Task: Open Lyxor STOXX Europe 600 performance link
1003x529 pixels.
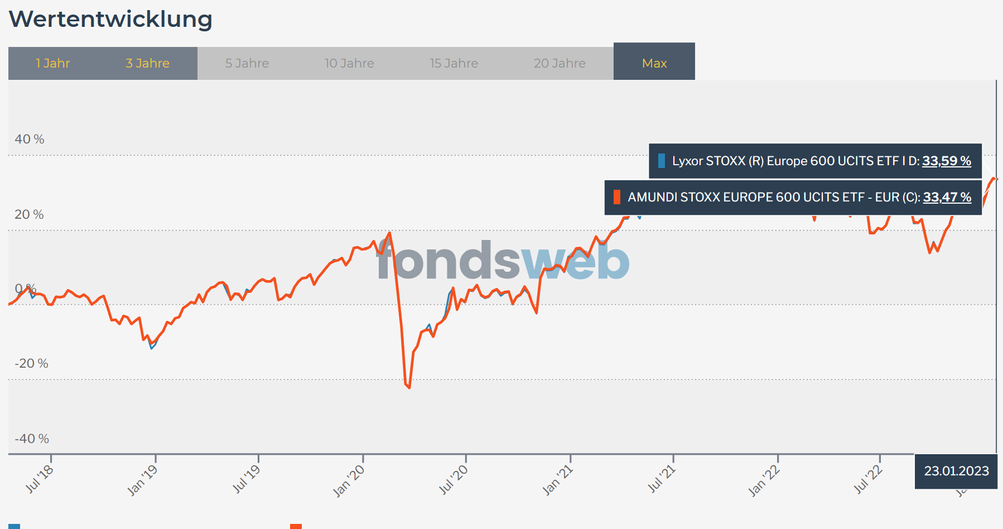Action: click(946, 160)
